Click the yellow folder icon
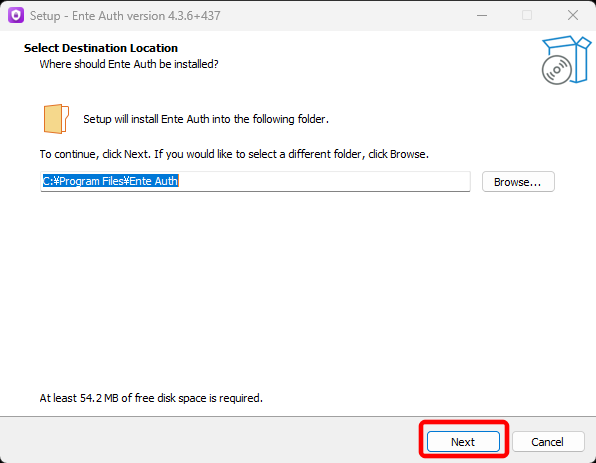 (56, 119)
